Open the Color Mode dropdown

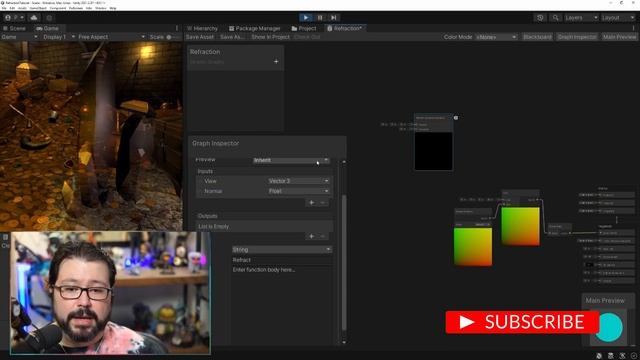pyautogui.click(x=496, y=37)
